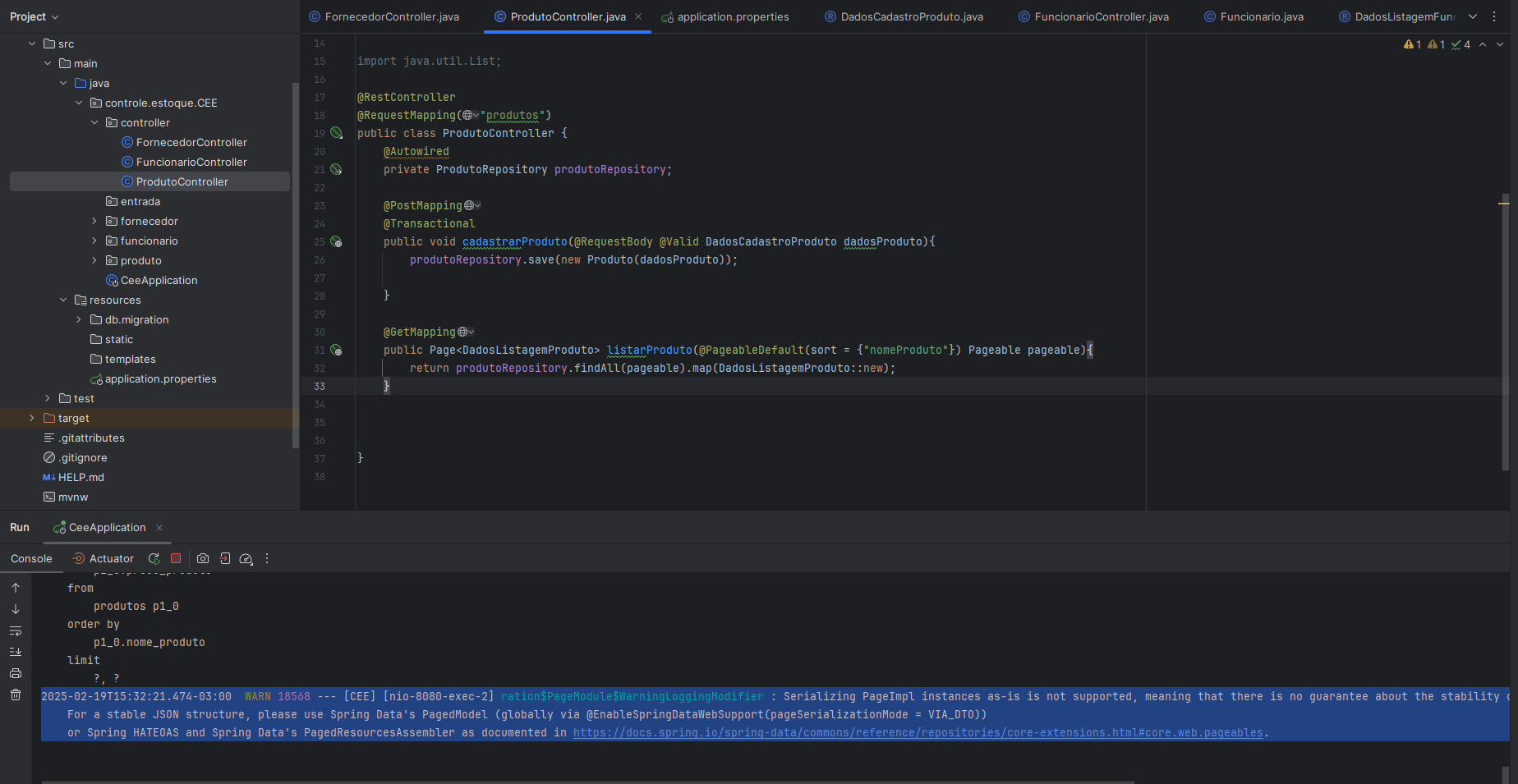The height and width of the screenshot is (784, 1518).
Task: Expand the test folder
Action: point(48,398)
